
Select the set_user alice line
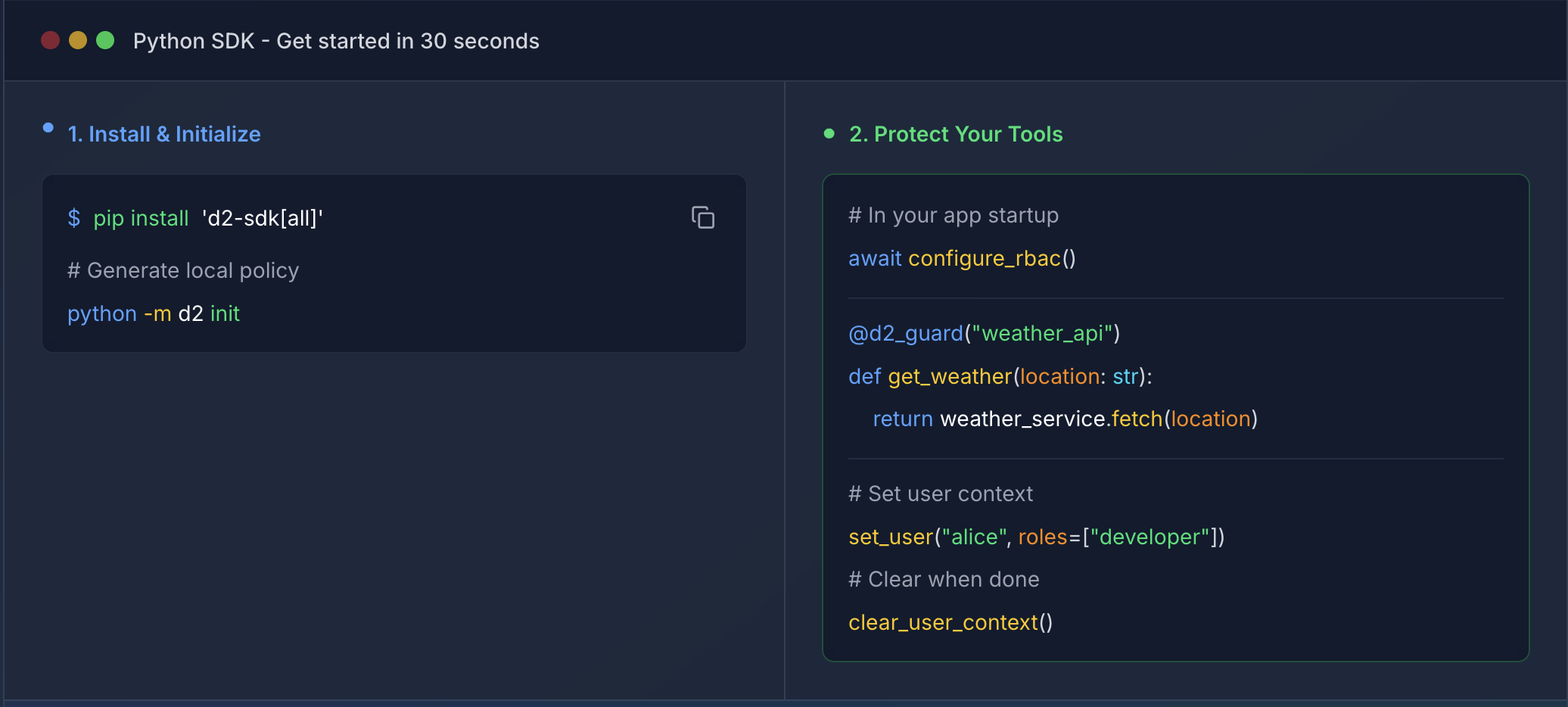click(x=1036, y=537)
